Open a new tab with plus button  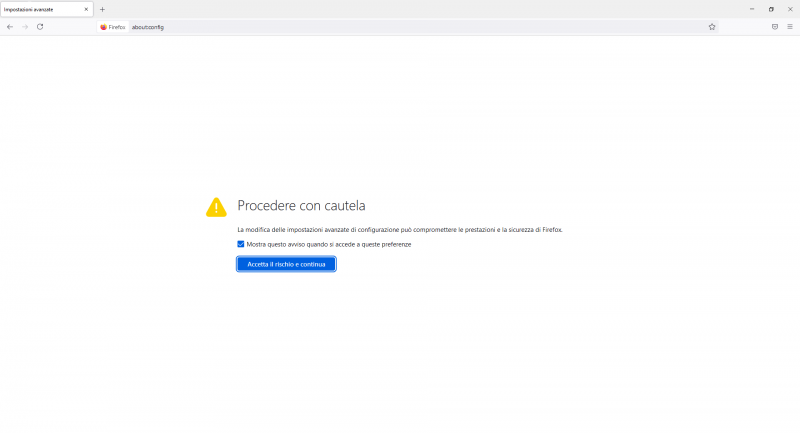point(103,9)
